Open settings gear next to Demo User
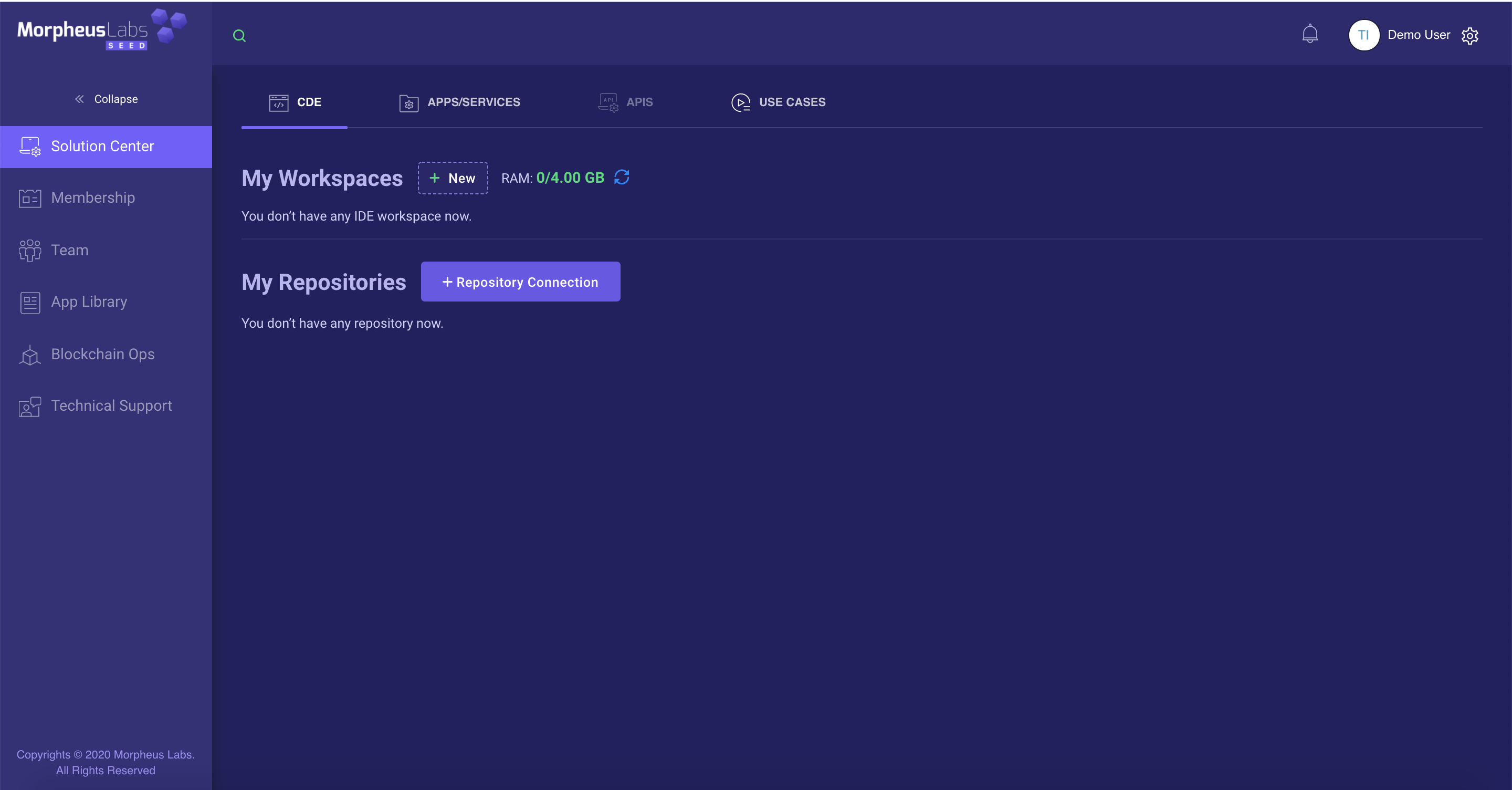The image size is (1512, 790). click(x=1469, y=36)
